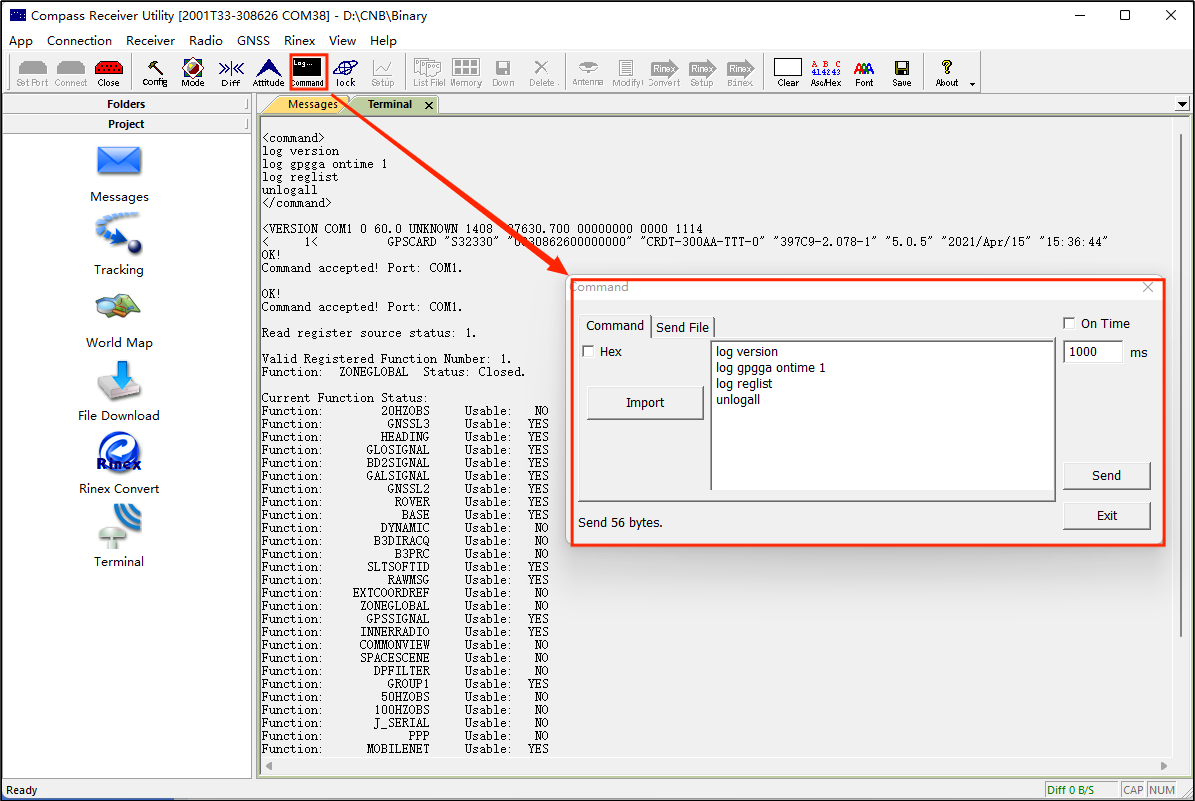Open the Config hammer tool
This screenshot has width=1195, height=801.
[x=155, y=73]
